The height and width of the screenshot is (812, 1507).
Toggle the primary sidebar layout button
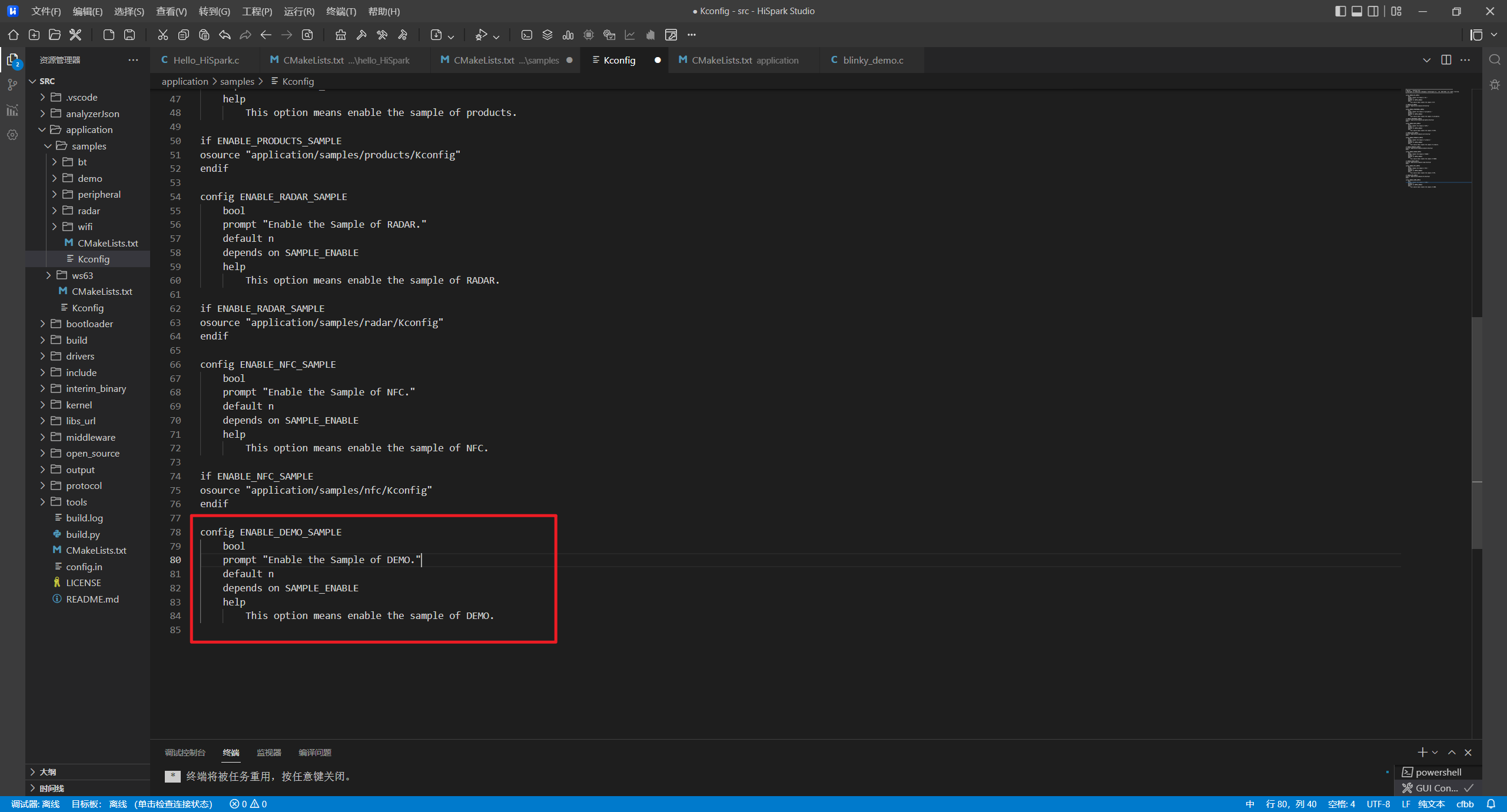pyautogui.click(x=1340, y=11)
